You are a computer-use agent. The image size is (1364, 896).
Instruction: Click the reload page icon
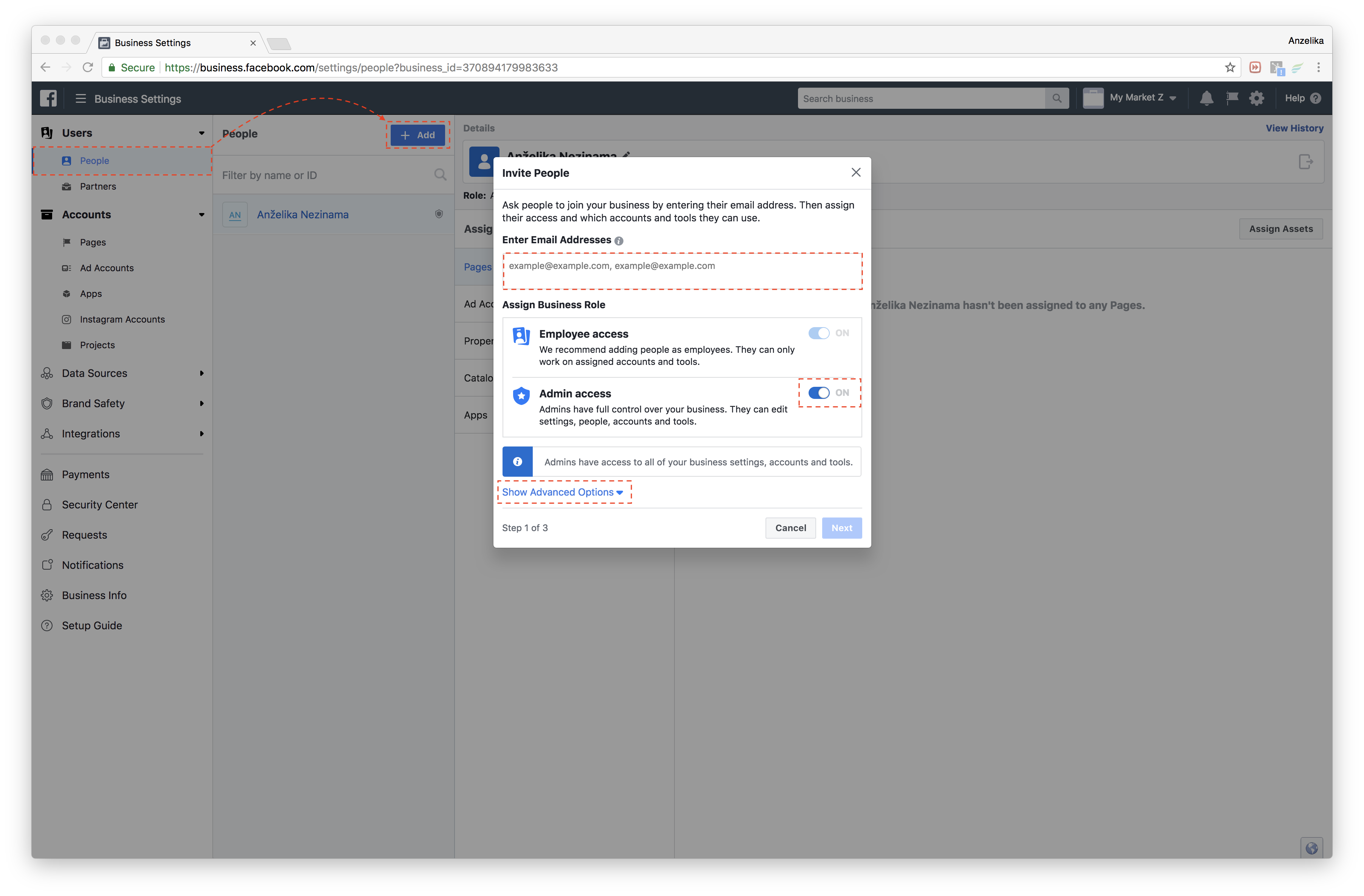click(88, 68)
